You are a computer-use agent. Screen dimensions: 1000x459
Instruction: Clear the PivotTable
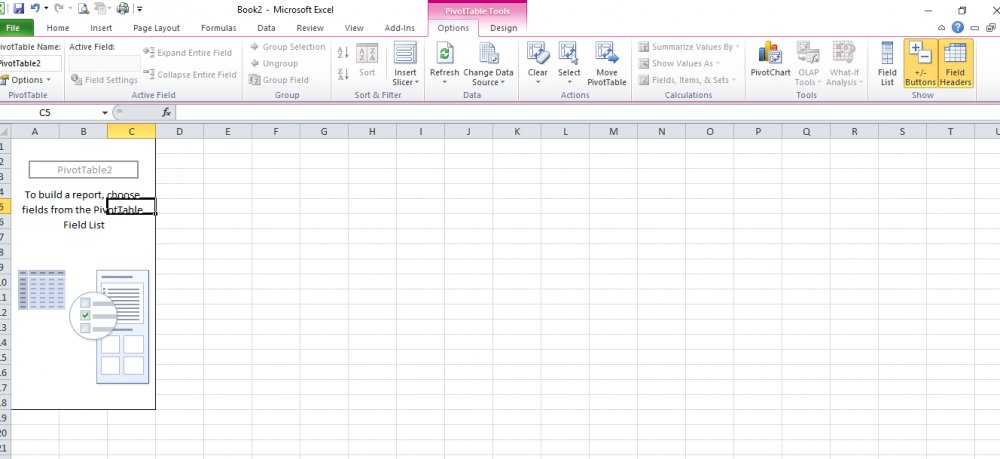click(x=538, y=64)
